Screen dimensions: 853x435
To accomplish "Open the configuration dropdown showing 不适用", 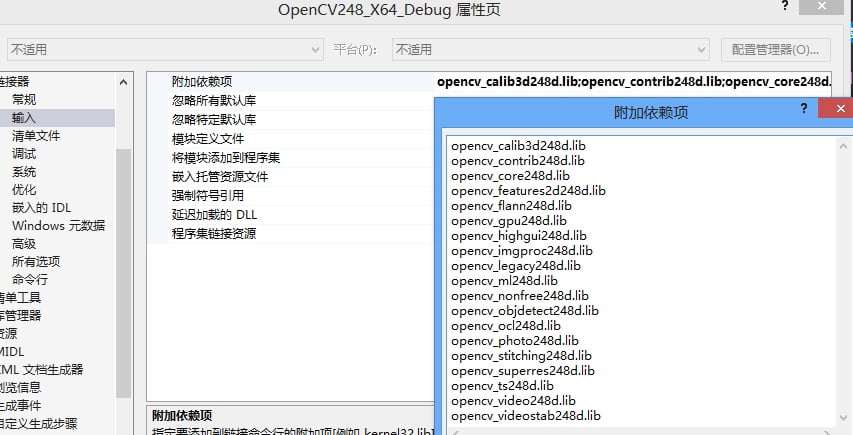I will click(165, 49).
